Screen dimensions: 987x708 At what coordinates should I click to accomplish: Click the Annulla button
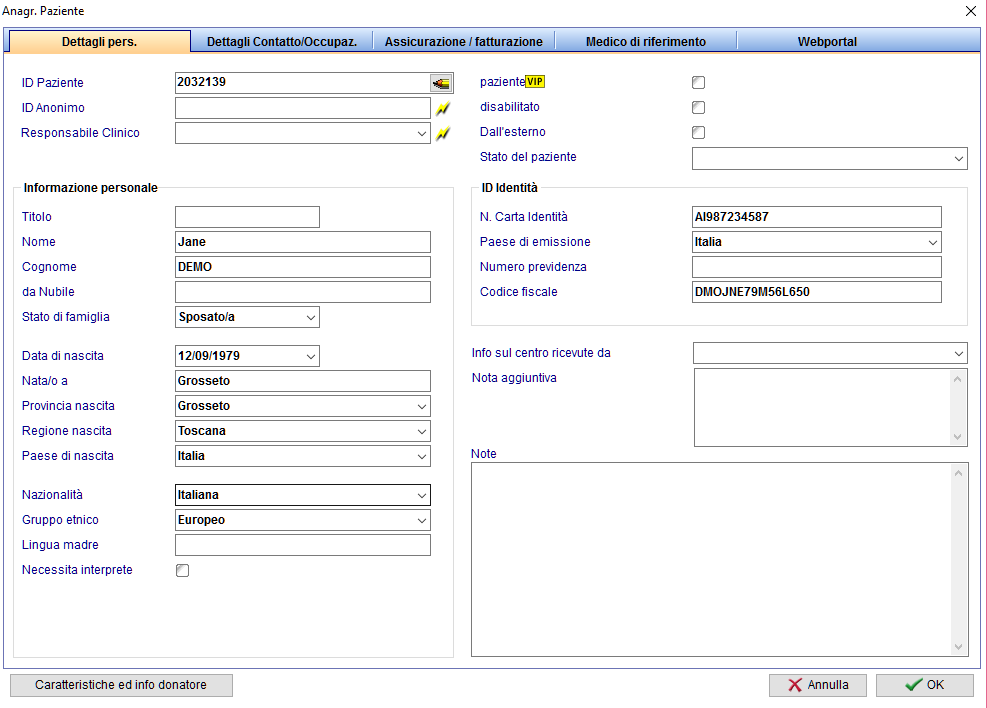(x=818, y=685)
